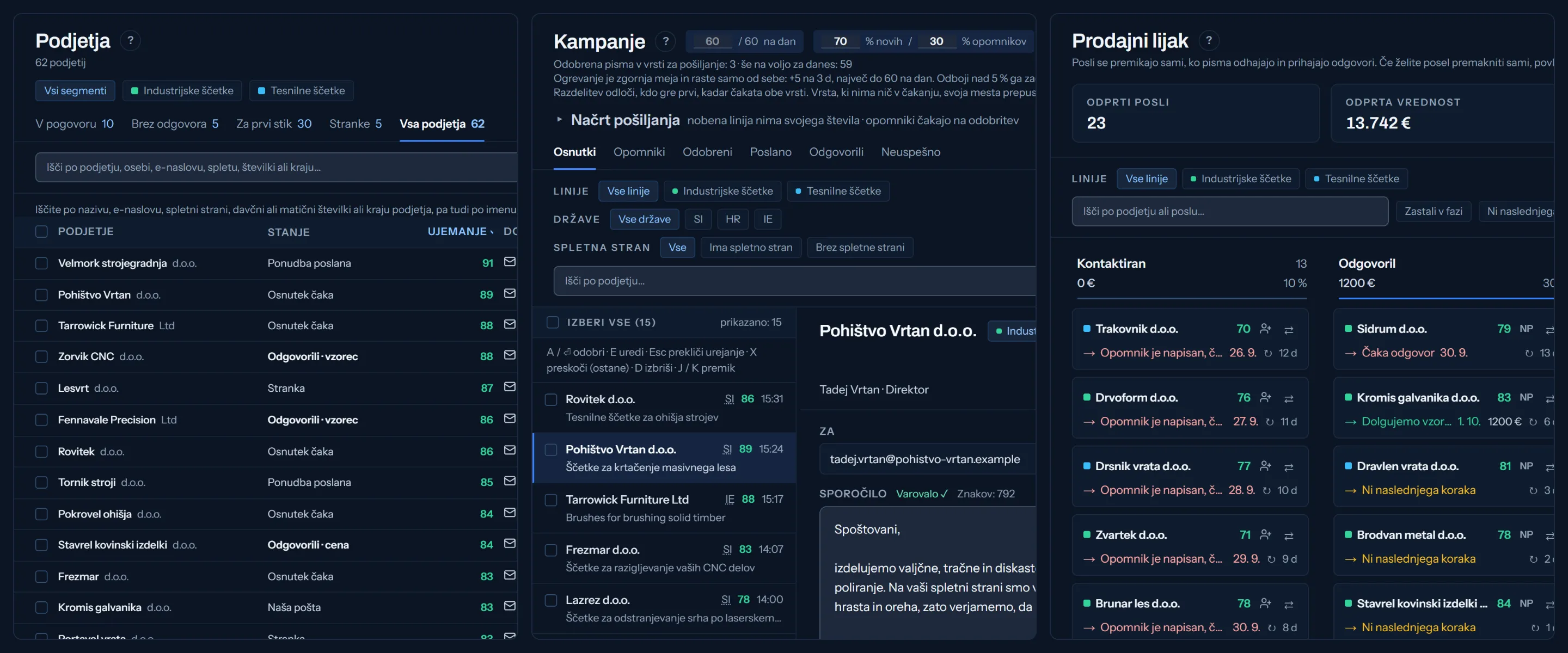Click search field in Prodajni lijak

pyautogui.click(x=1230, y=211)
